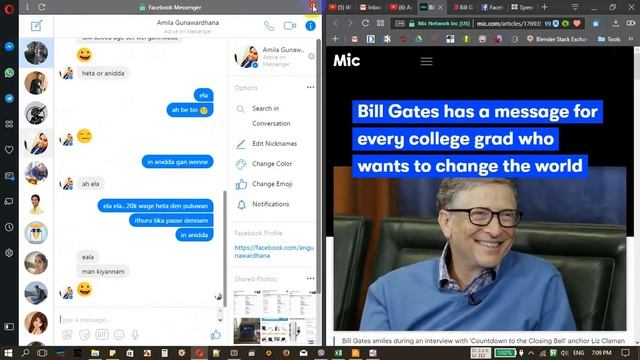Open the GIF picker
Image resolution: width=640 pixels, height=360 pixels.
tap(102, 335)
